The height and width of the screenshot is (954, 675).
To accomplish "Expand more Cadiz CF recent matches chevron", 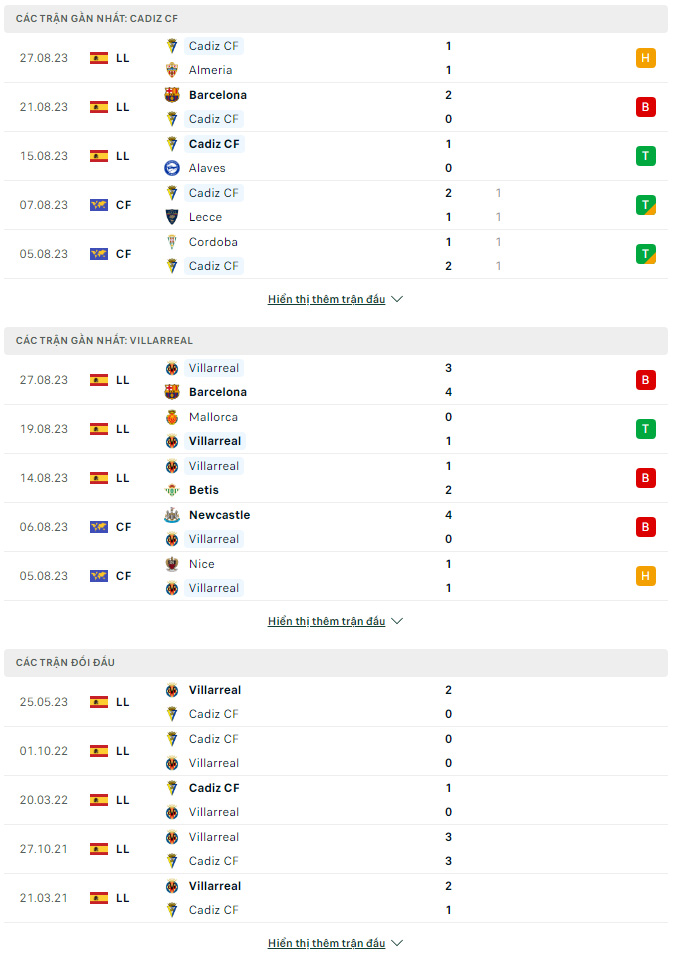I will click(397, 299).
